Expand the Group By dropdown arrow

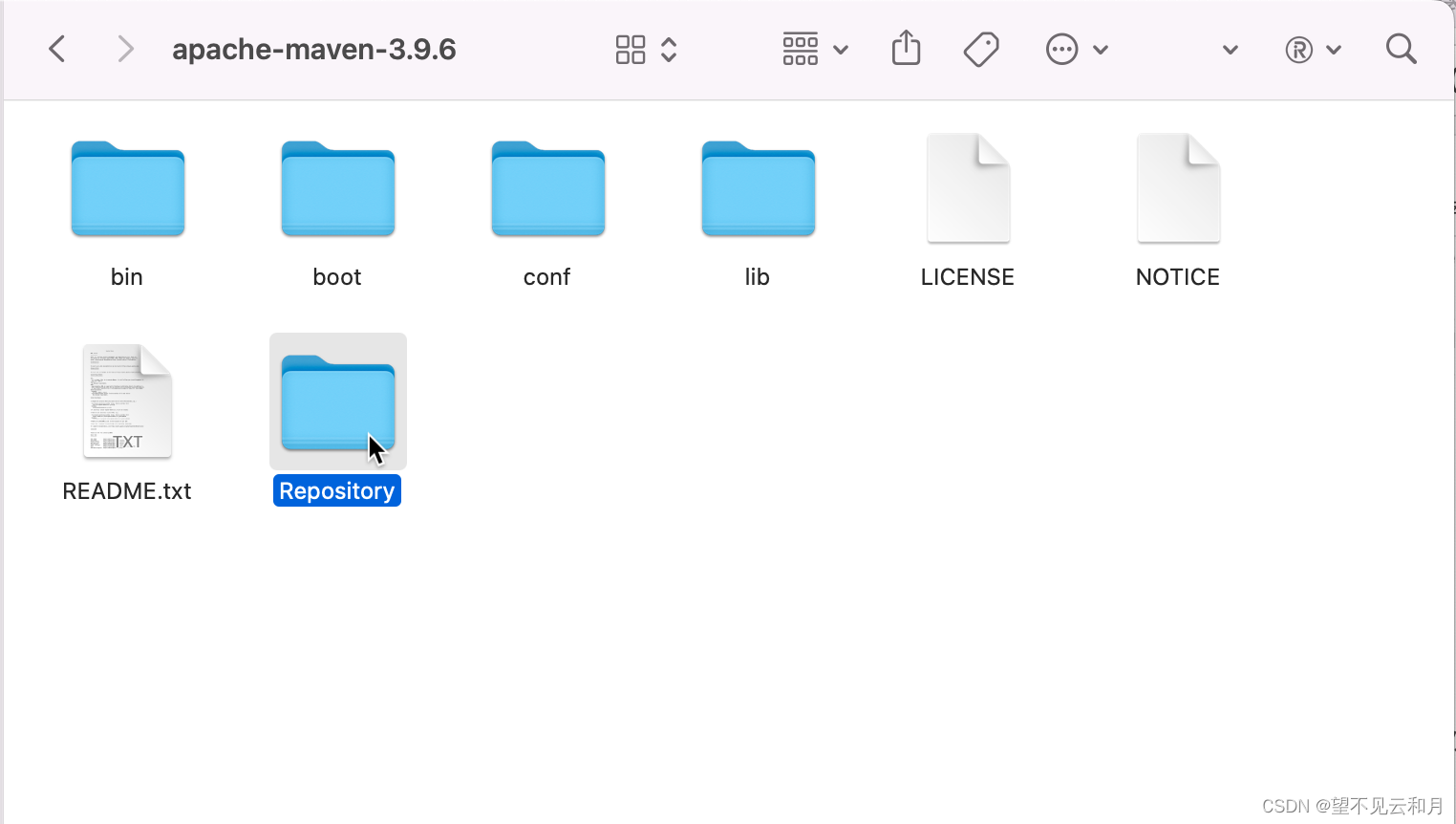click(841, 50)
